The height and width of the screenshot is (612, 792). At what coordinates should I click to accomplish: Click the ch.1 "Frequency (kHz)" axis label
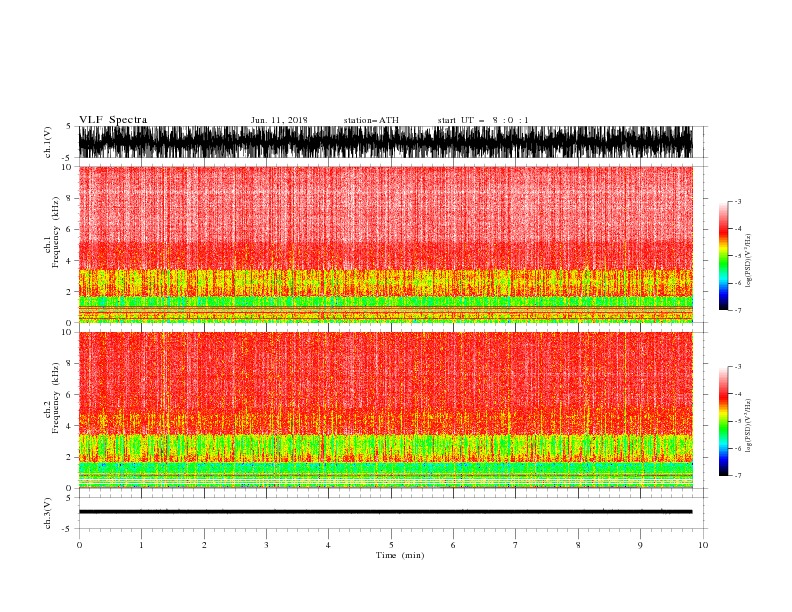tap(55, 233)
